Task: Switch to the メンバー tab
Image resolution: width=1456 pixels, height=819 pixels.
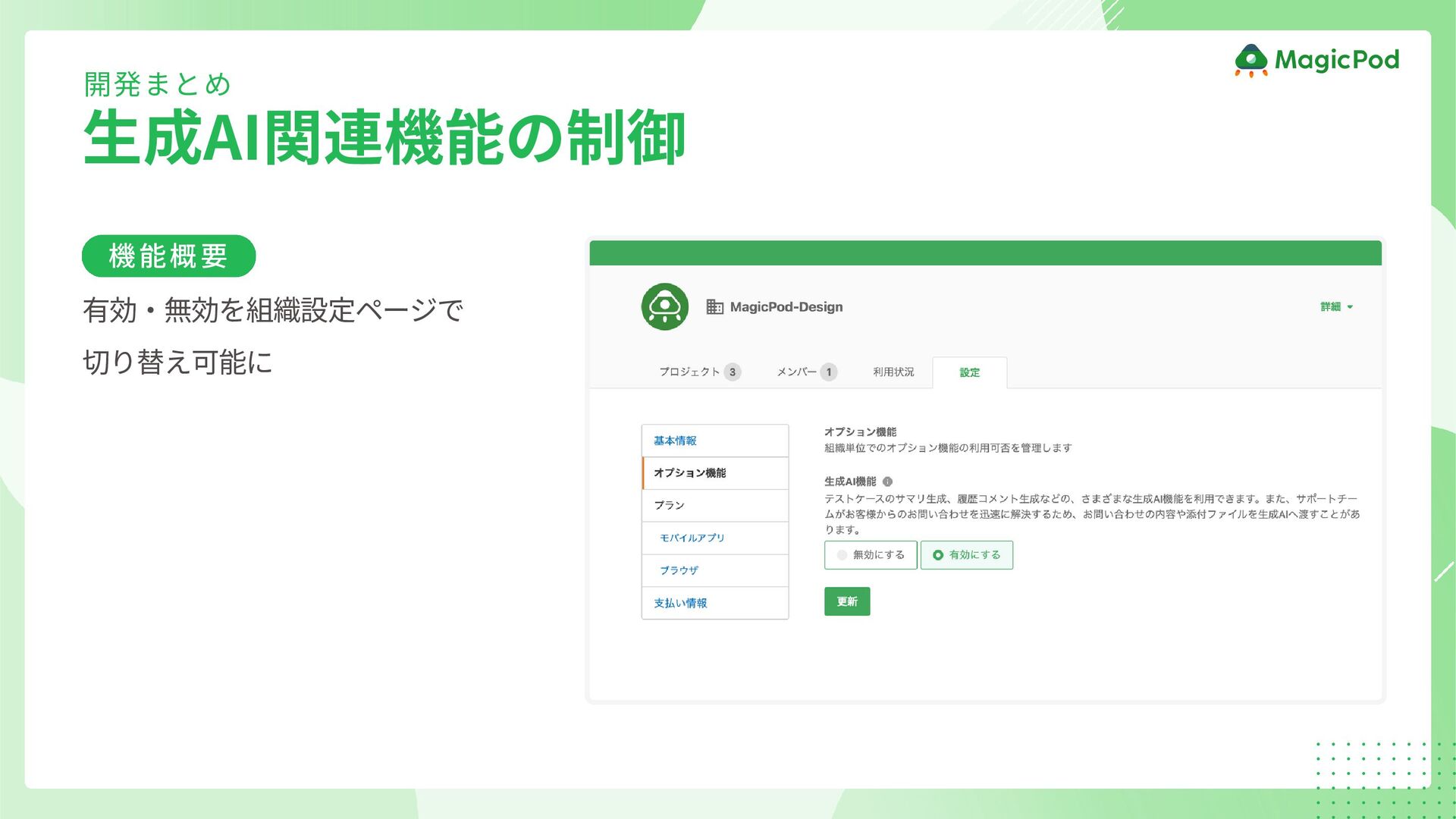Action: [x=796, y=372]
